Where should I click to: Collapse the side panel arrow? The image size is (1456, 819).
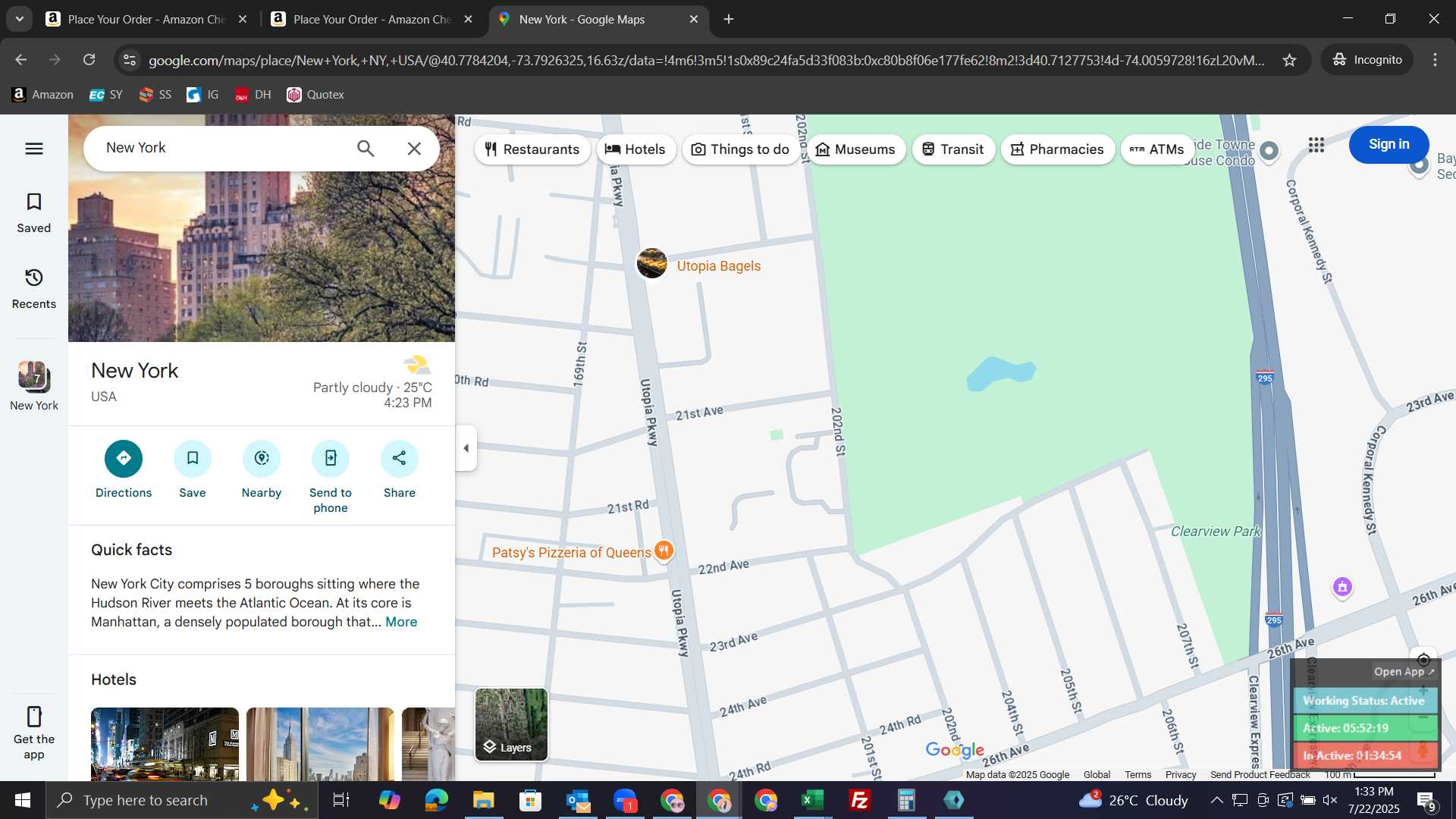(466, 448)
